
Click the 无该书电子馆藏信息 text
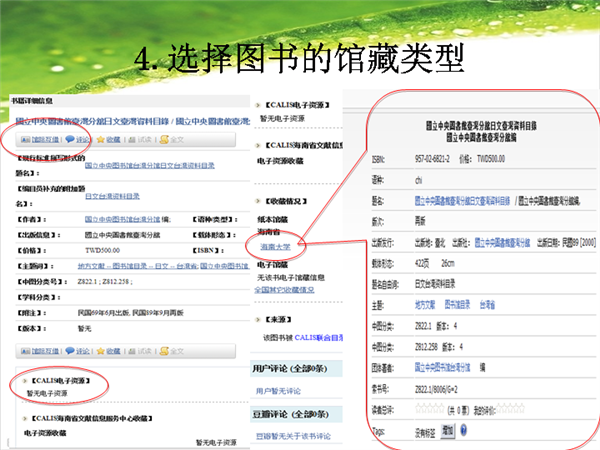[x=291, y=277]
